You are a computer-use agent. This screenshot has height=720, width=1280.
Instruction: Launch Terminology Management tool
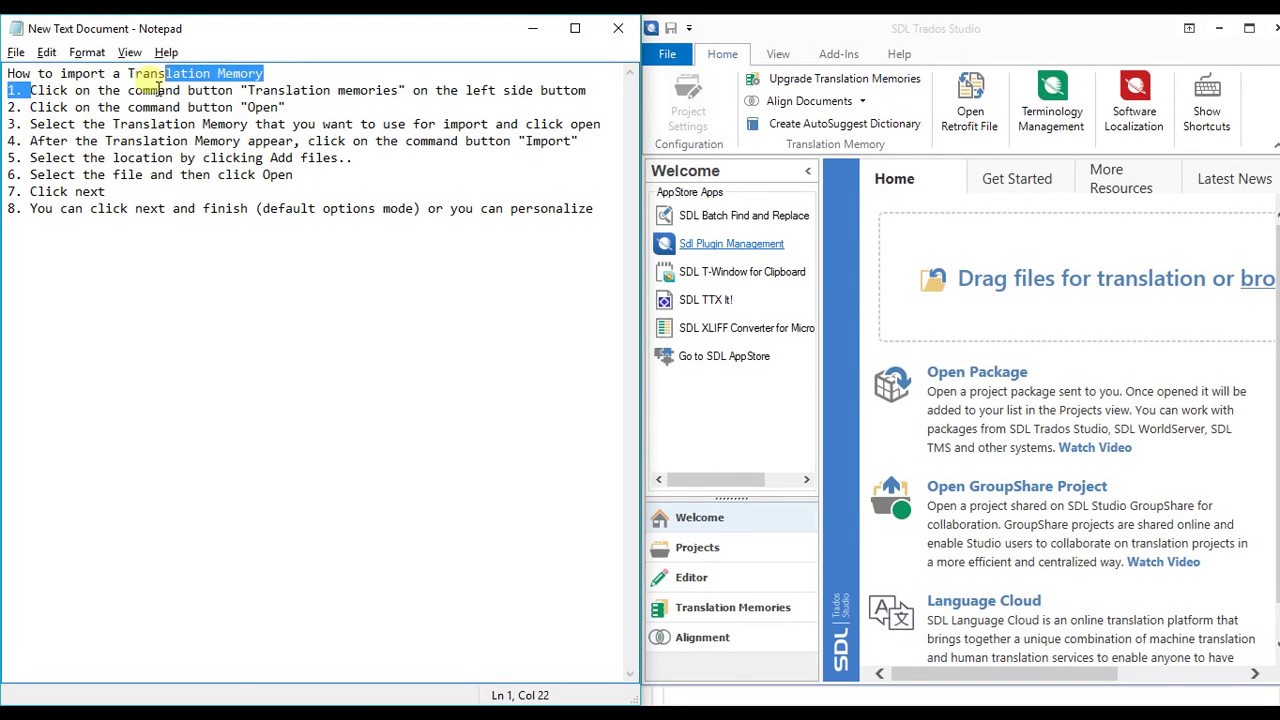[1051, 102]
